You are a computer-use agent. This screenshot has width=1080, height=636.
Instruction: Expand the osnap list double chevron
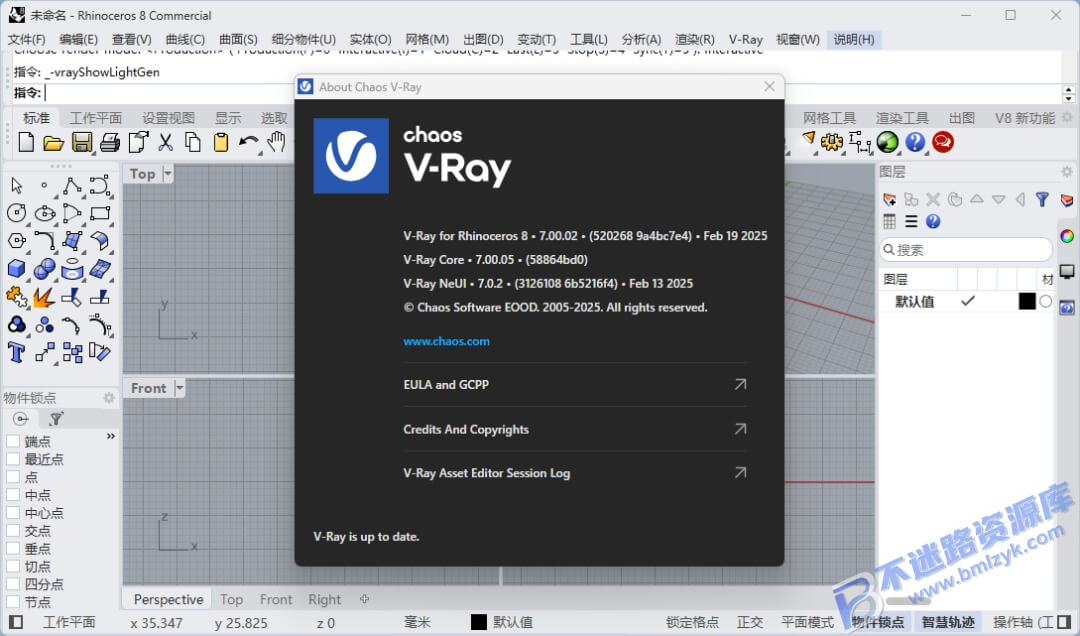110,436
